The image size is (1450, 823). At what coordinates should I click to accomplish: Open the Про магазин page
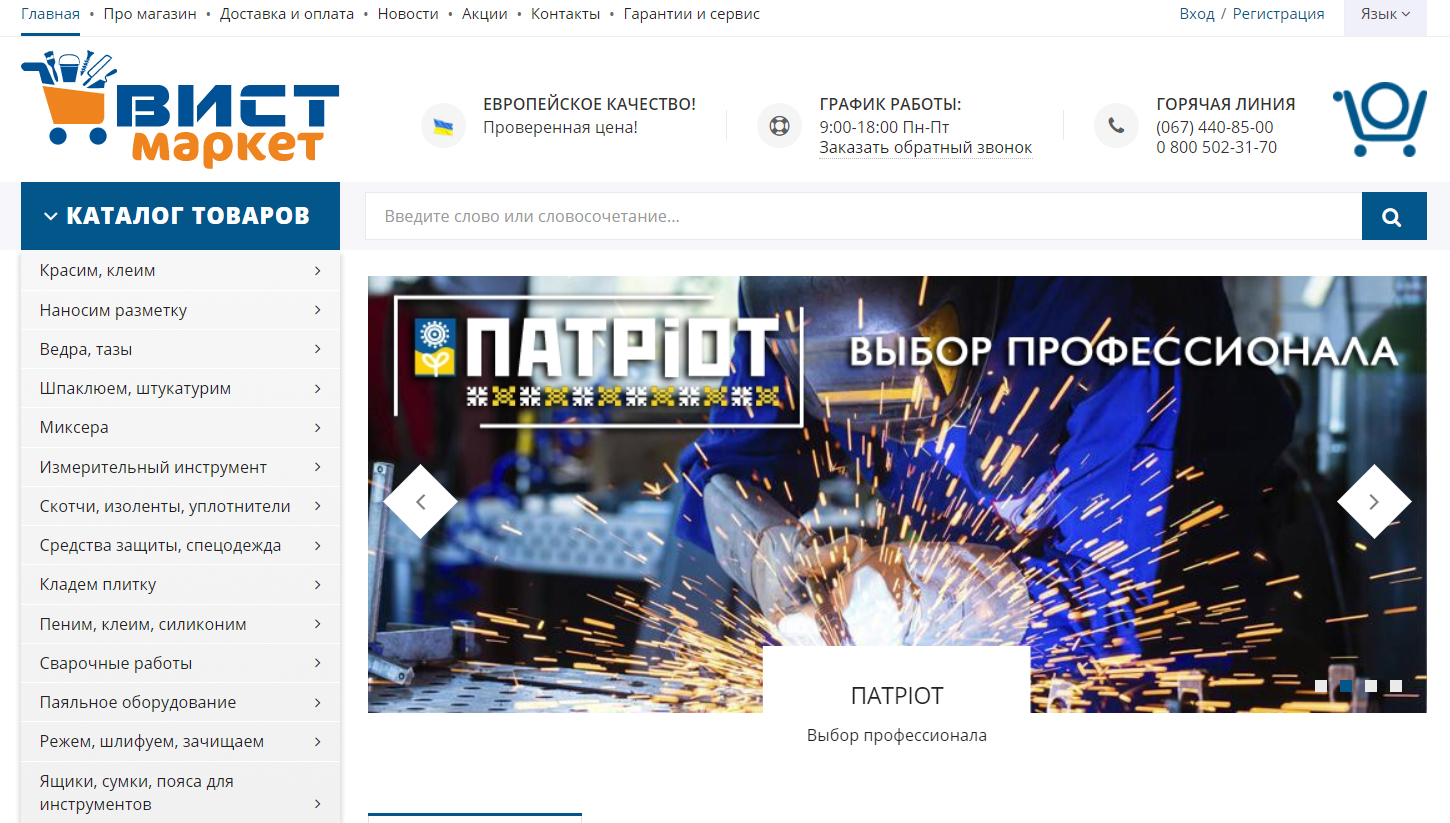pyautogui.click(x=150, y=14)
